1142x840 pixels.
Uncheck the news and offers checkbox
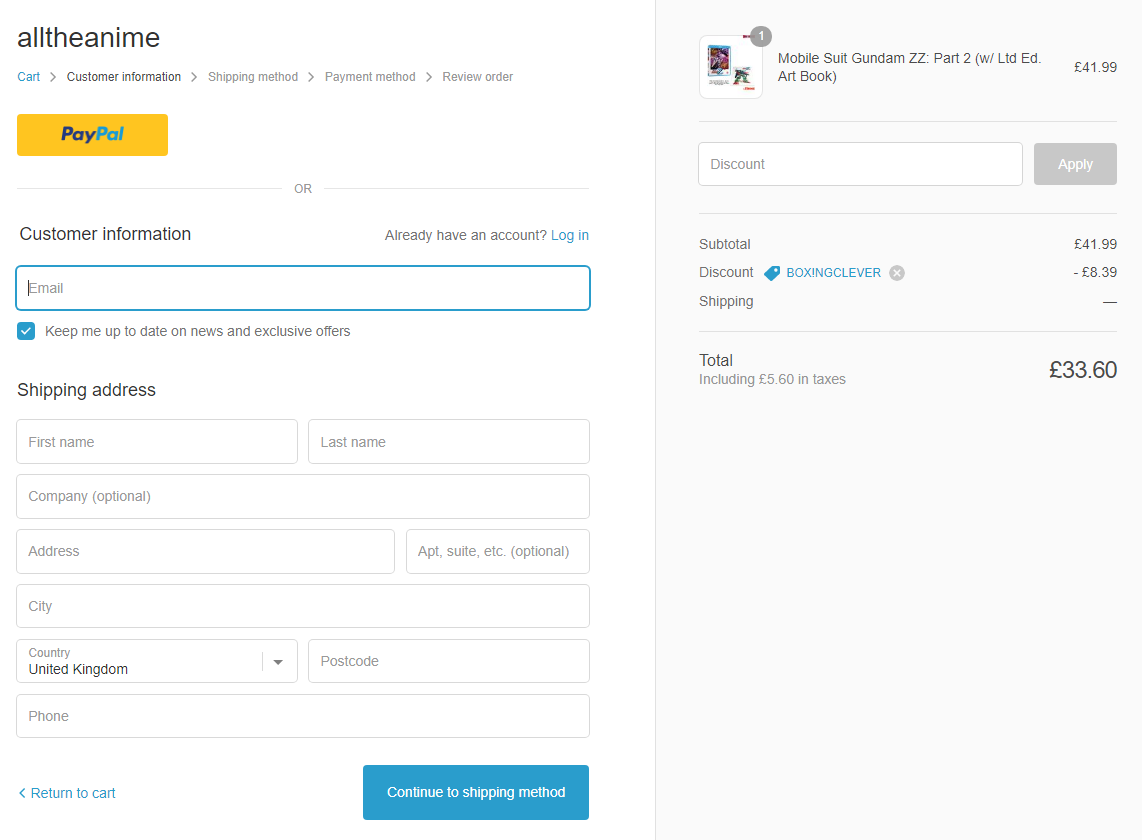pyautogui.click(x=26, y=331)
